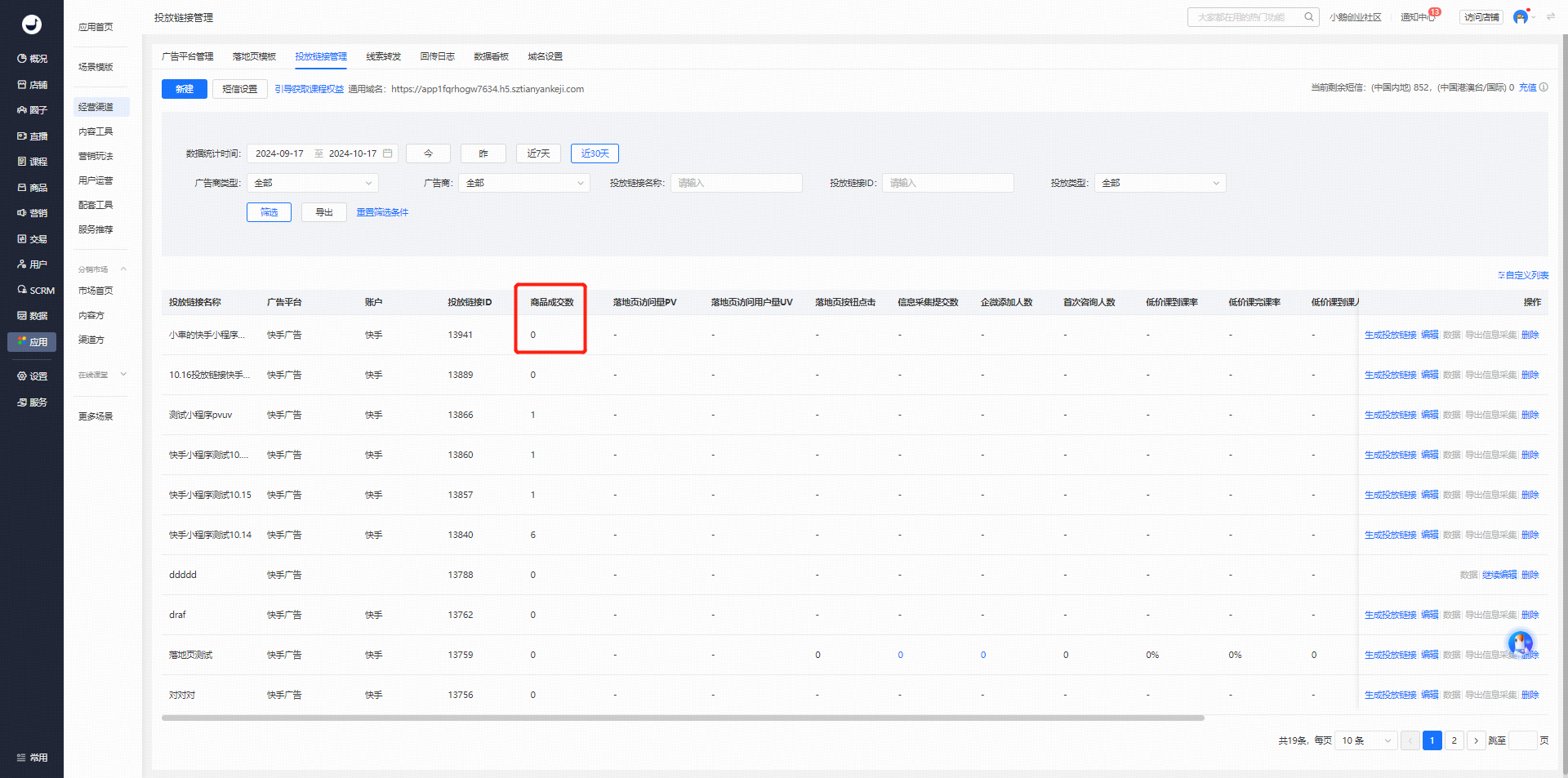Click 导出 export button
1568x778 pixels.
(x=324, y=212)
